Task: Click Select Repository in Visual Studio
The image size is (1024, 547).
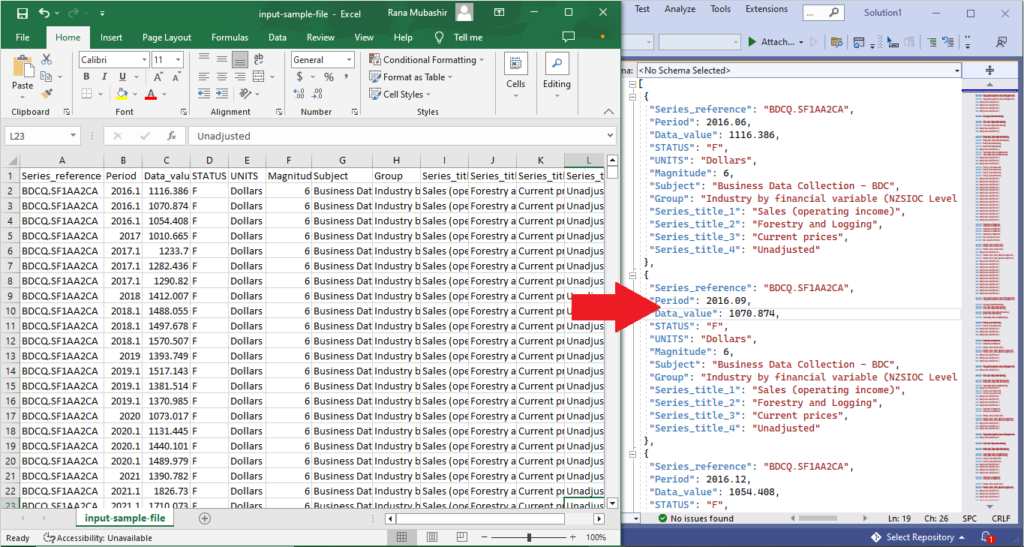Action: point(918,537)
